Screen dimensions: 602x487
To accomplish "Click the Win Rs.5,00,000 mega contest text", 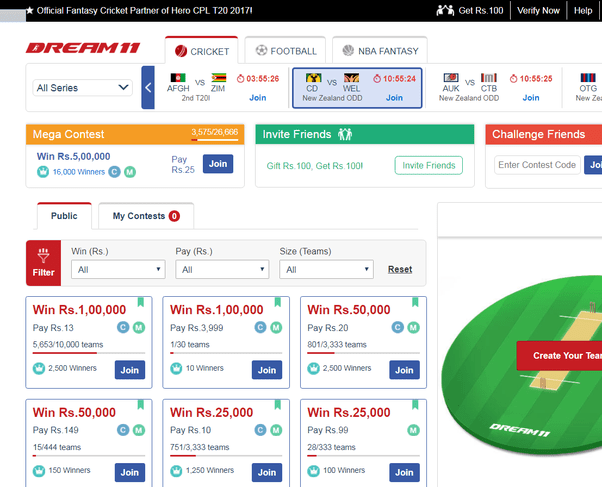I will point(73,156).
